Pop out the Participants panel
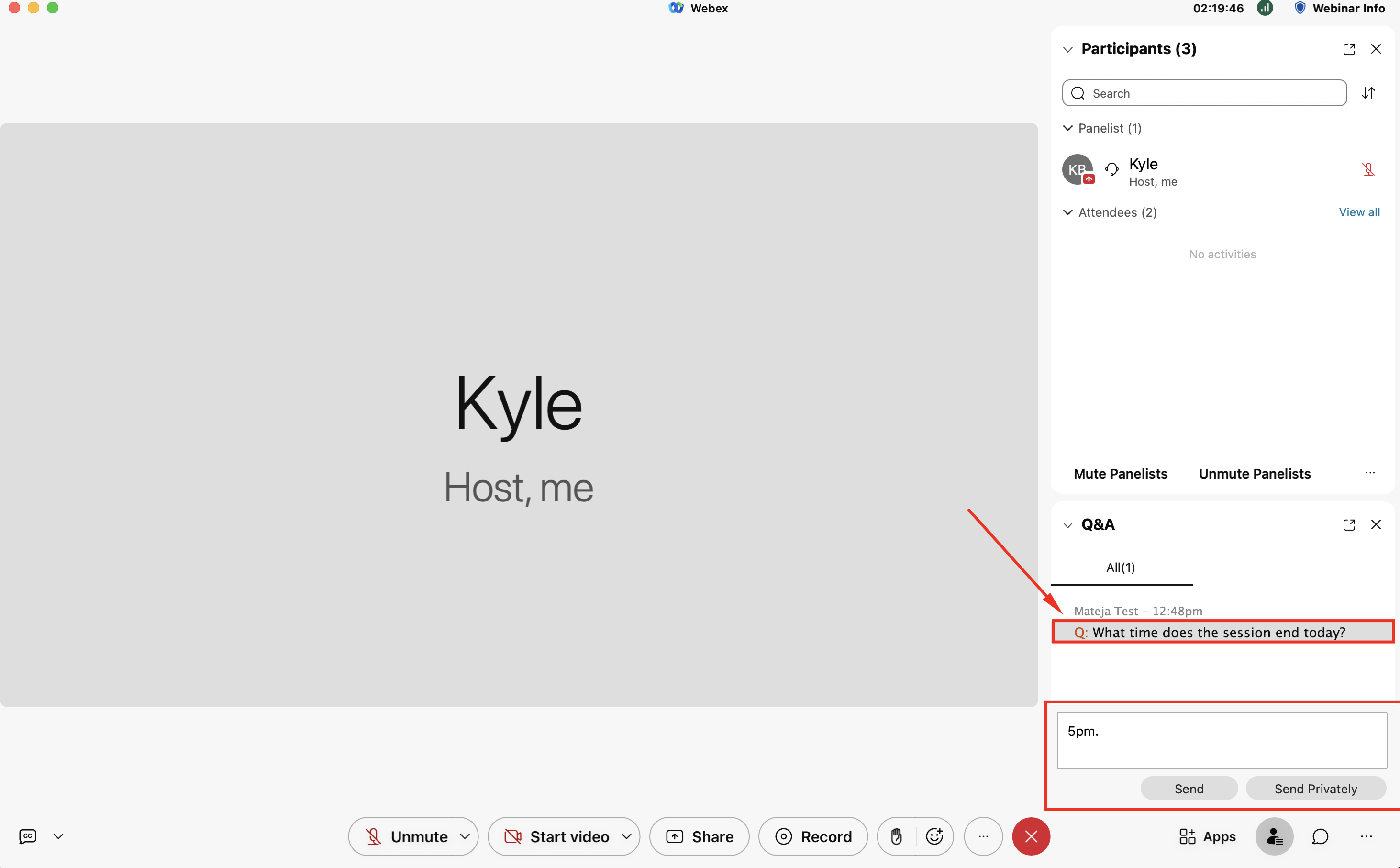 (1349, 49)
